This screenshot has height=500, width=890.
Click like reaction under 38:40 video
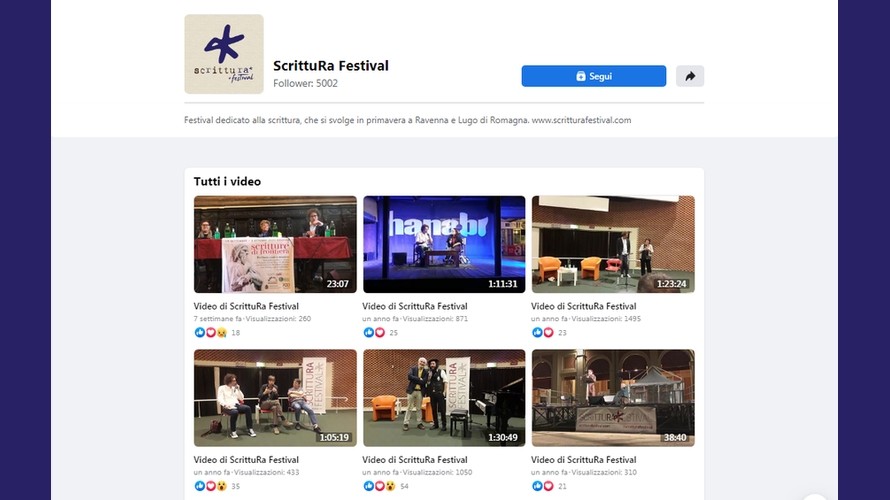(x=537, y=486)
